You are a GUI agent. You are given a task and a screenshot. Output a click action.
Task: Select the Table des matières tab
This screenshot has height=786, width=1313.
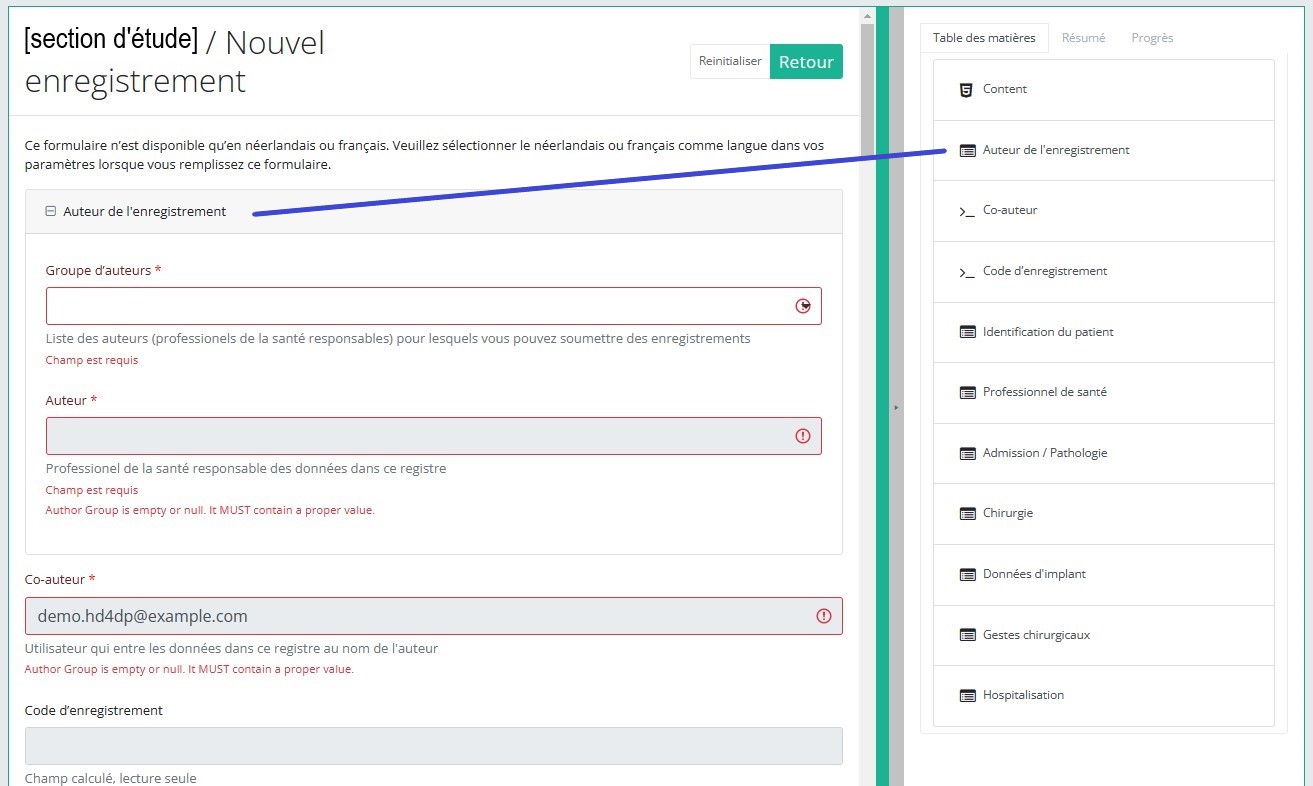coord(984,38)
